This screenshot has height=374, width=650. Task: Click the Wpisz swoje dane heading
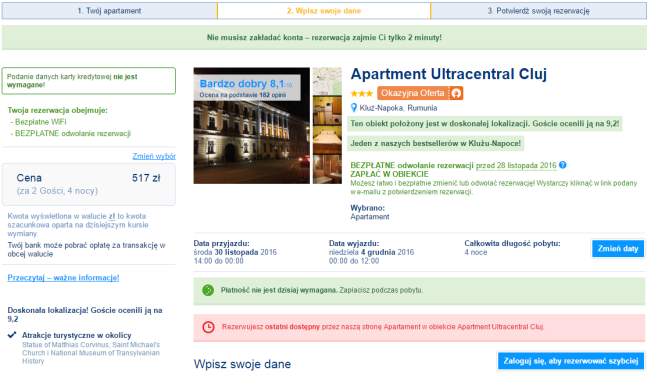point(242,364)
